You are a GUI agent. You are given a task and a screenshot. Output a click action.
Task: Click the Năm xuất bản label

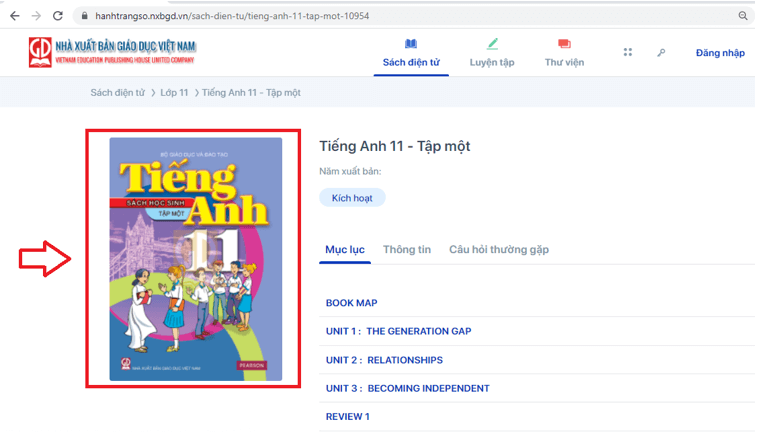click(x=350, y=171)
